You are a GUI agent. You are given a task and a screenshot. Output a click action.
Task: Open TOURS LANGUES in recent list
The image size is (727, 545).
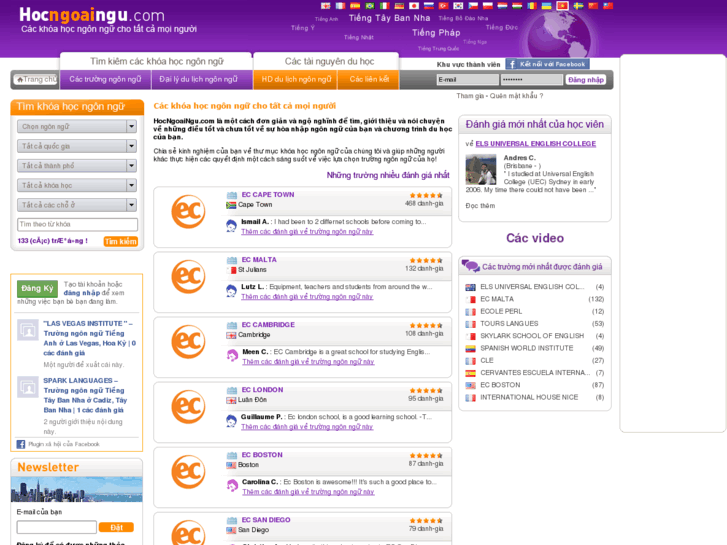click(509, 323)
